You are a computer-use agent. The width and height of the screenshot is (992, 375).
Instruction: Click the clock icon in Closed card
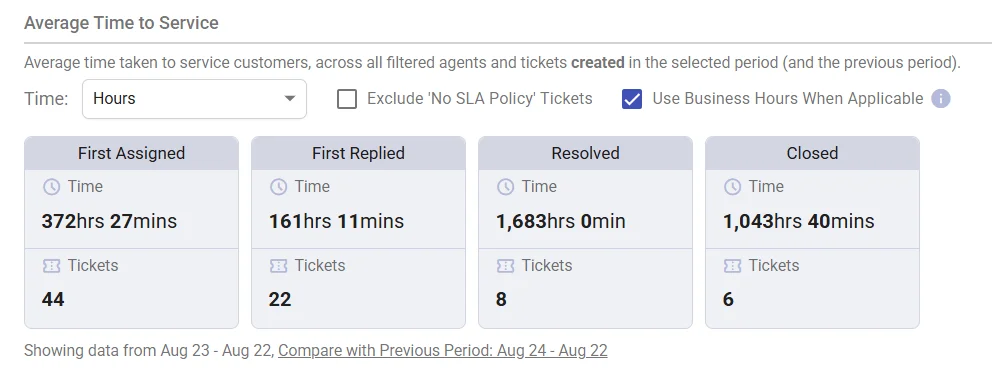point(733,187)
